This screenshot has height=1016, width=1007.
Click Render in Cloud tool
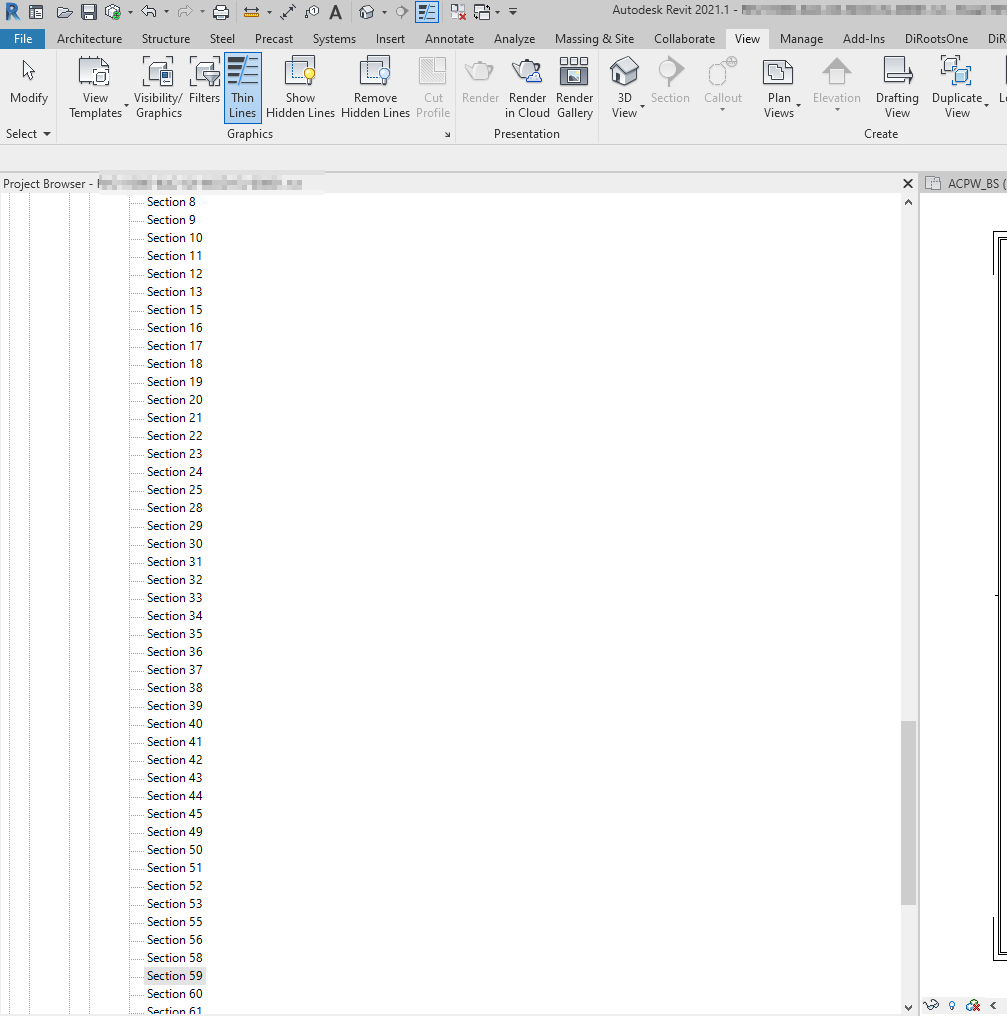coord(527,88)
